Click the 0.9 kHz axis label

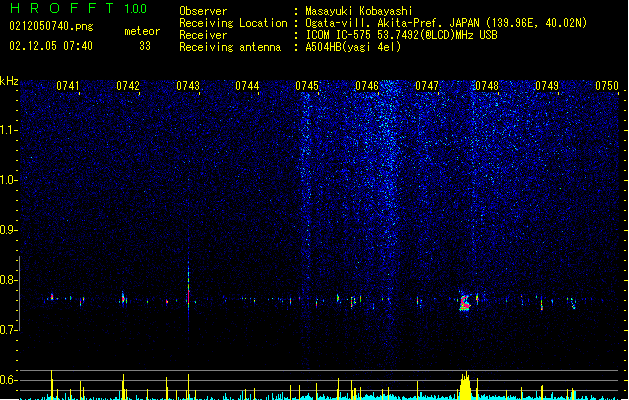pyautogui.click(x=7, y=230)
